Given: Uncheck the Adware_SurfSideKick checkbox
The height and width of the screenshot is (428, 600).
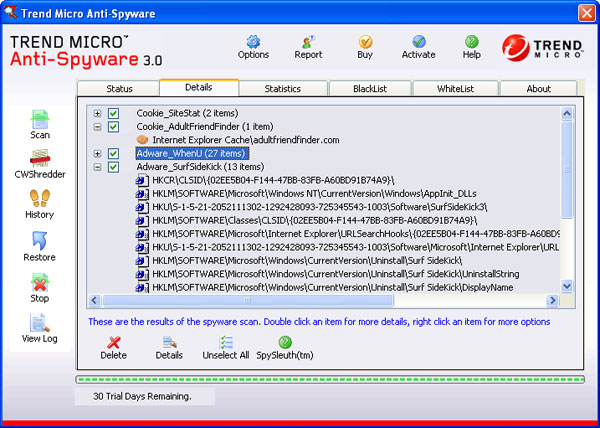Looking at the screenshot, I should click(x=113, y=167).
